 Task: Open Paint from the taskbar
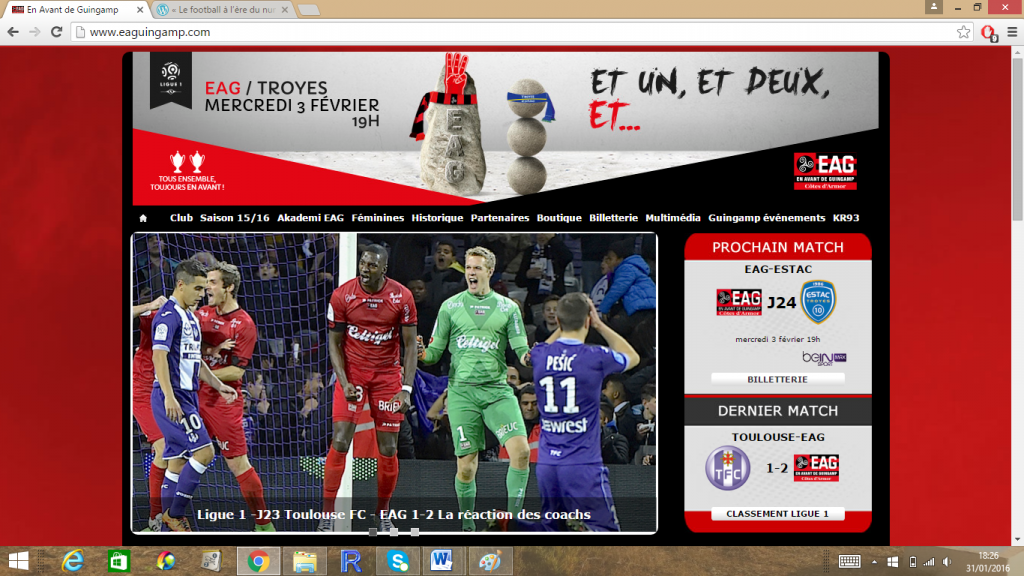489,561
